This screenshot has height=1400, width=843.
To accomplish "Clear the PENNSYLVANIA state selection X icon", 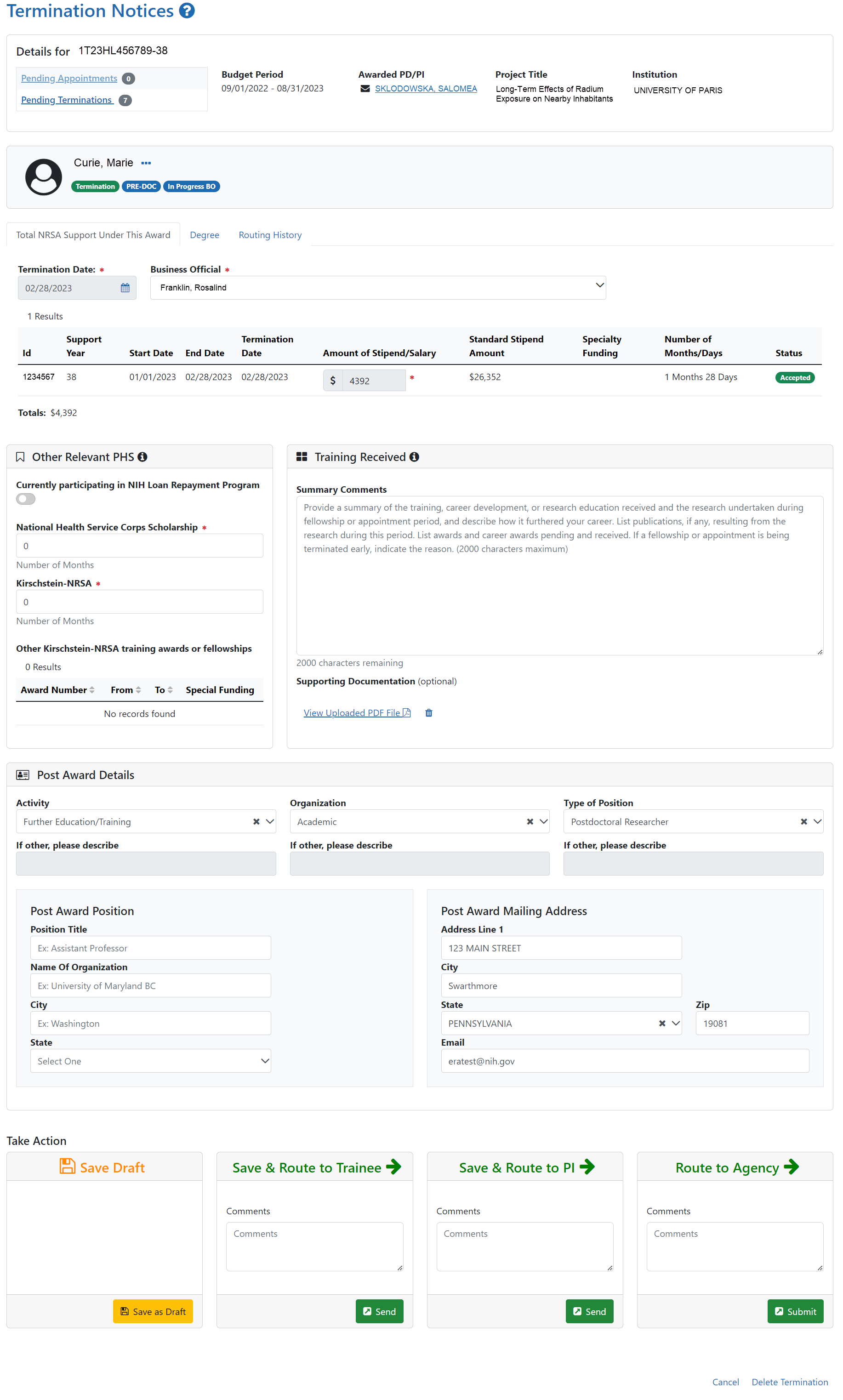I will (x=662, y=1023).
